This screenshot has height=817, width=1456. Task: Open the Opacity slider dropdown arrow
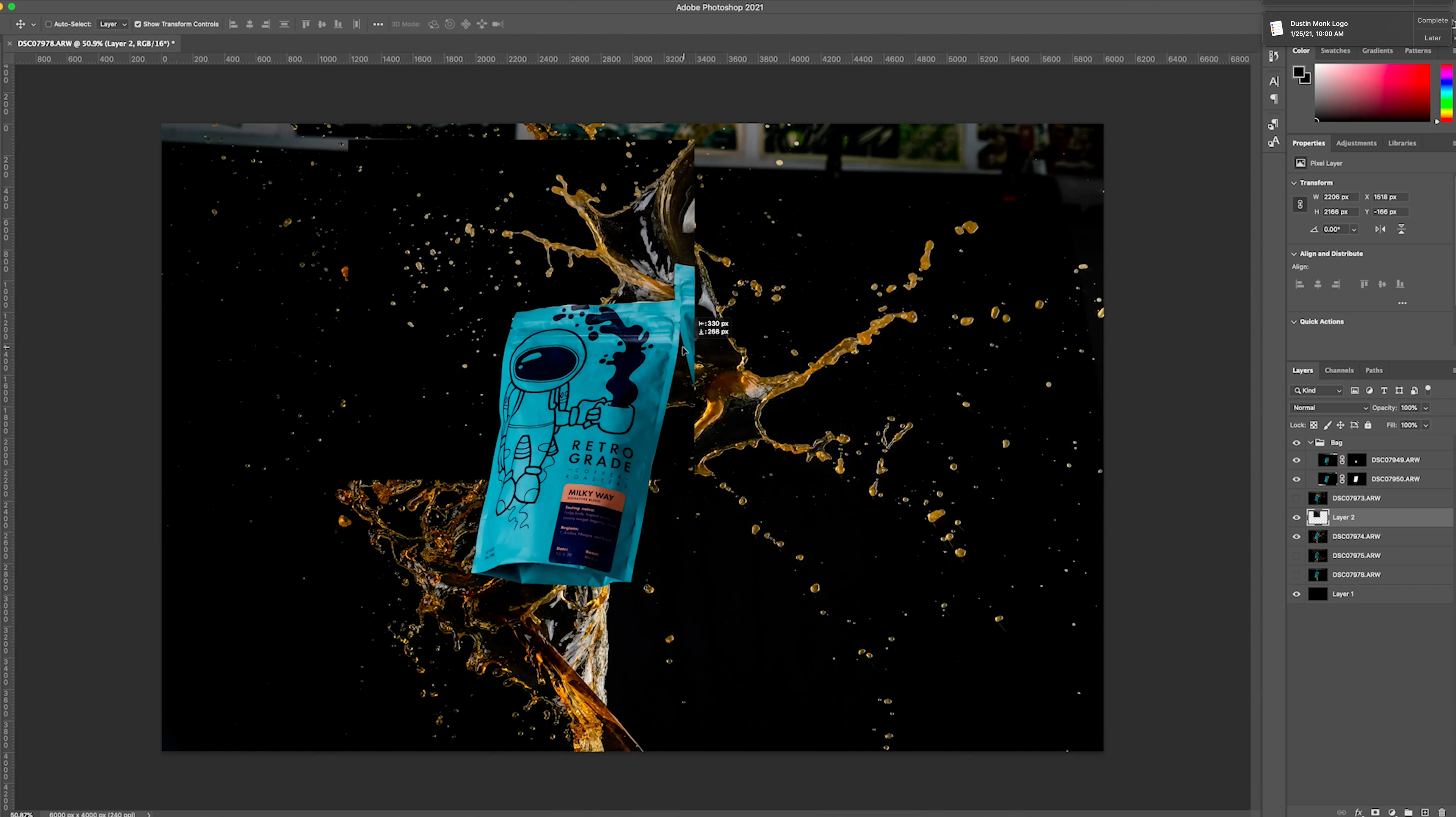point(1426,407)
